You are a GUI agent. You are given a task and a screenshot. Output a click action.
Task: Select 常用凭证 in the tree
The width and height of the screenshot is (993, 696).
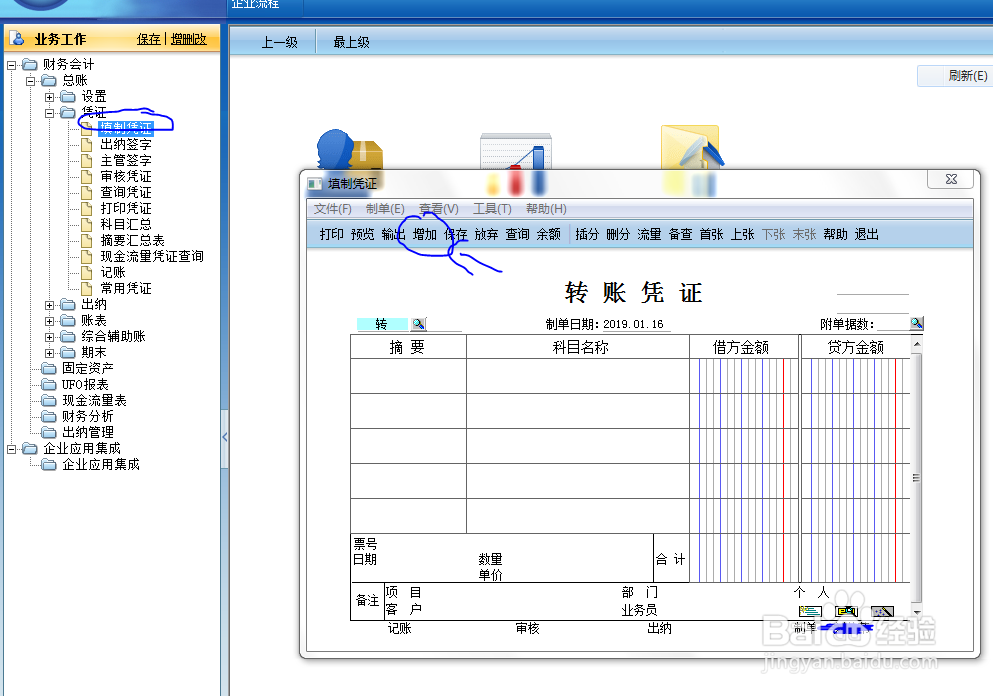(x=125, y=288)
